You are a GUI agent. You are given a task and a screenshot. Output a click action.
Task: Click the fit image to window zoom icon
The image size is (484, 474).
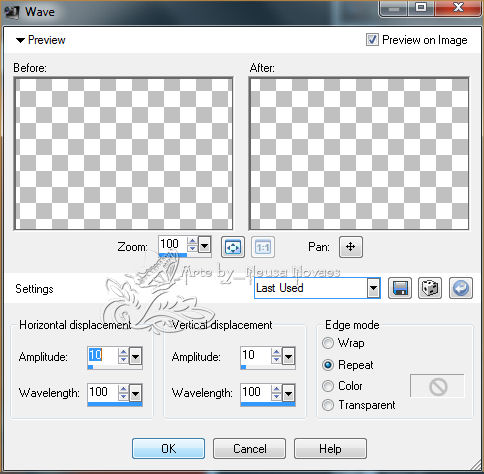point(233,247)
